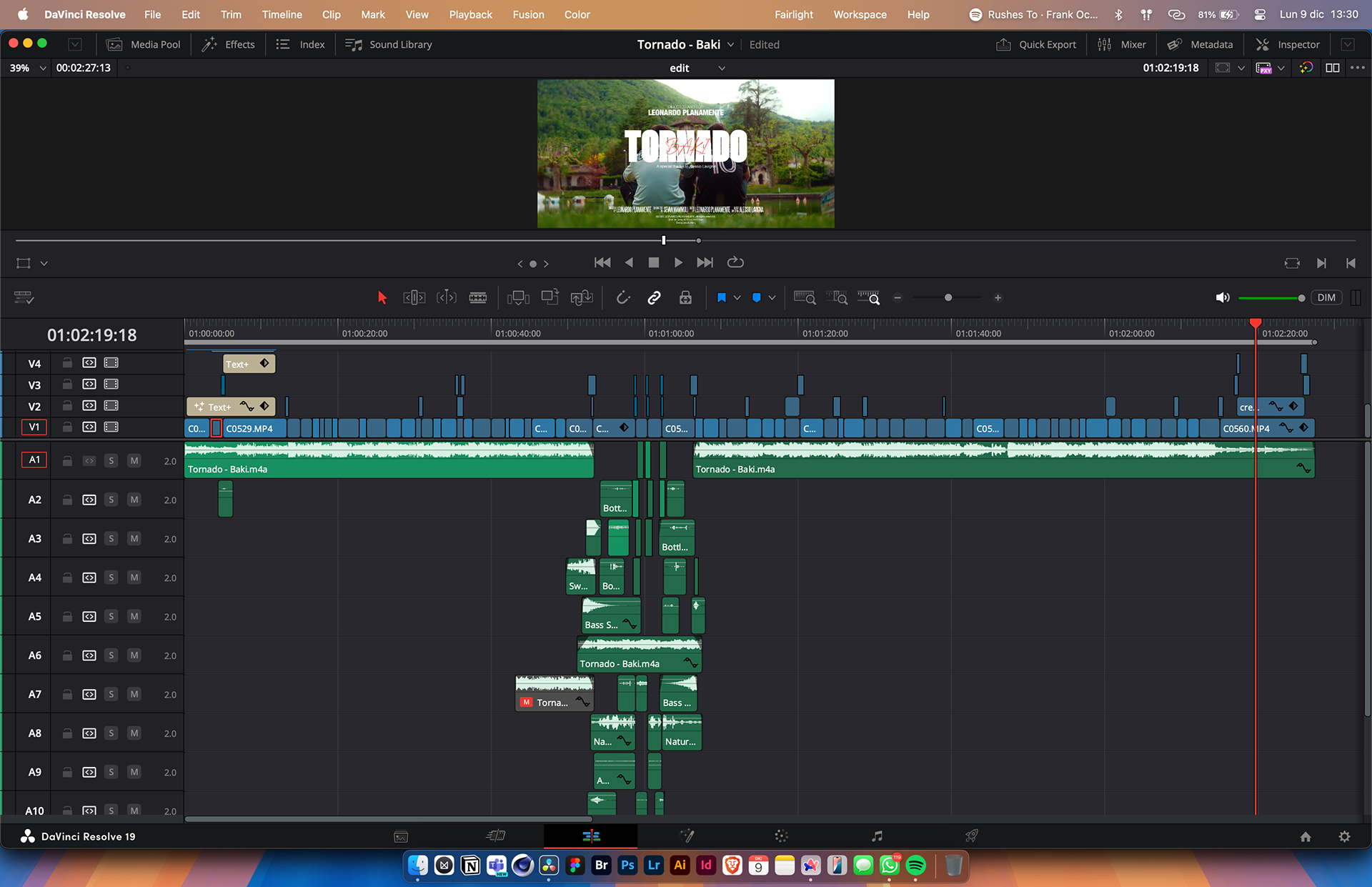This screenshot has height=887, width=1372.
Task: Mute the monitor volume speaker icon
Action: point(1223,298)
